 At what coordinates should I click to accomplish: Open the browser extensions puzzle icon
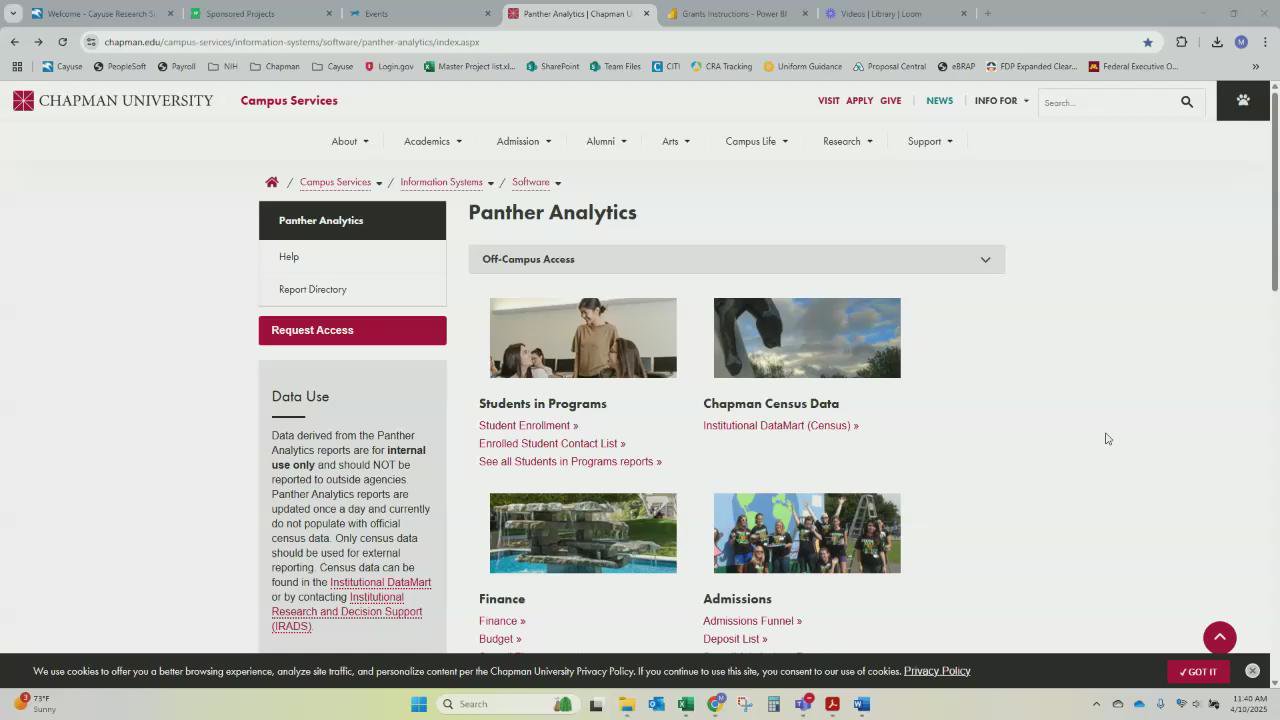[x=1182, y=42]
